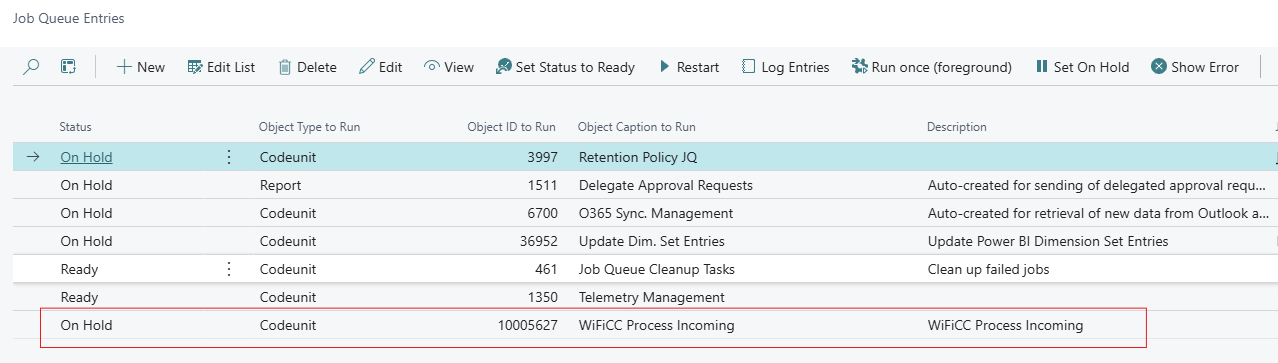The image size is (1278, 363).
Task: Click Set Status to Ready
Action: pyautogui.click(x=565, y=67)
